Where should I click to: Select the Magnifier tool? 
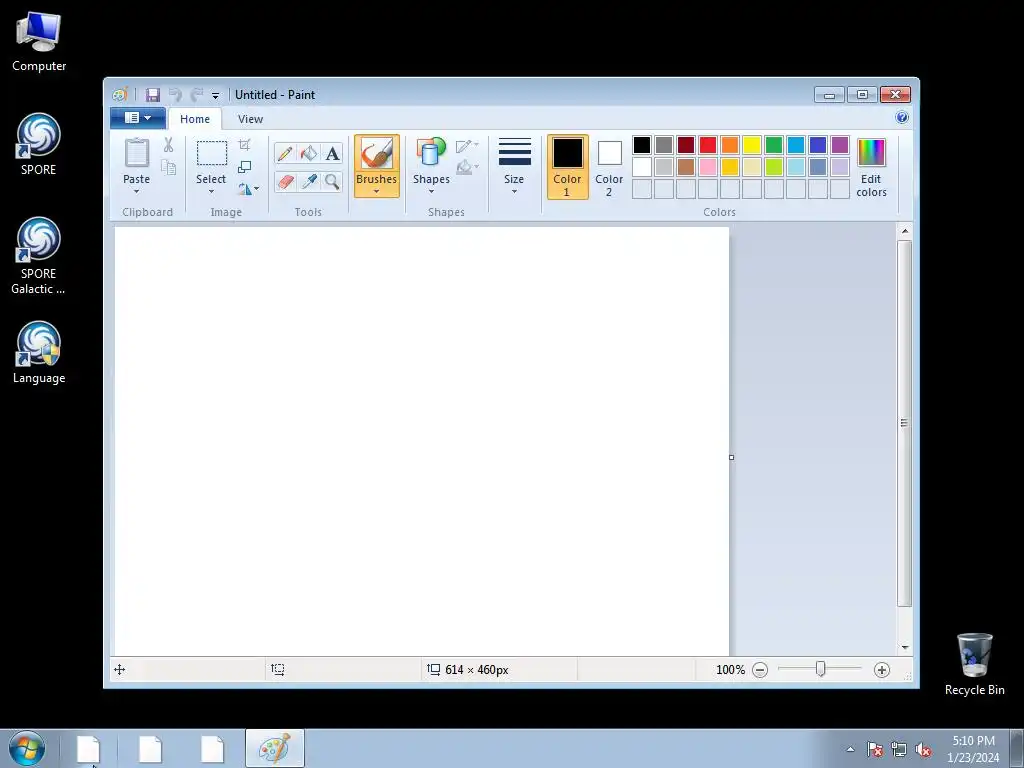(332, 181)
